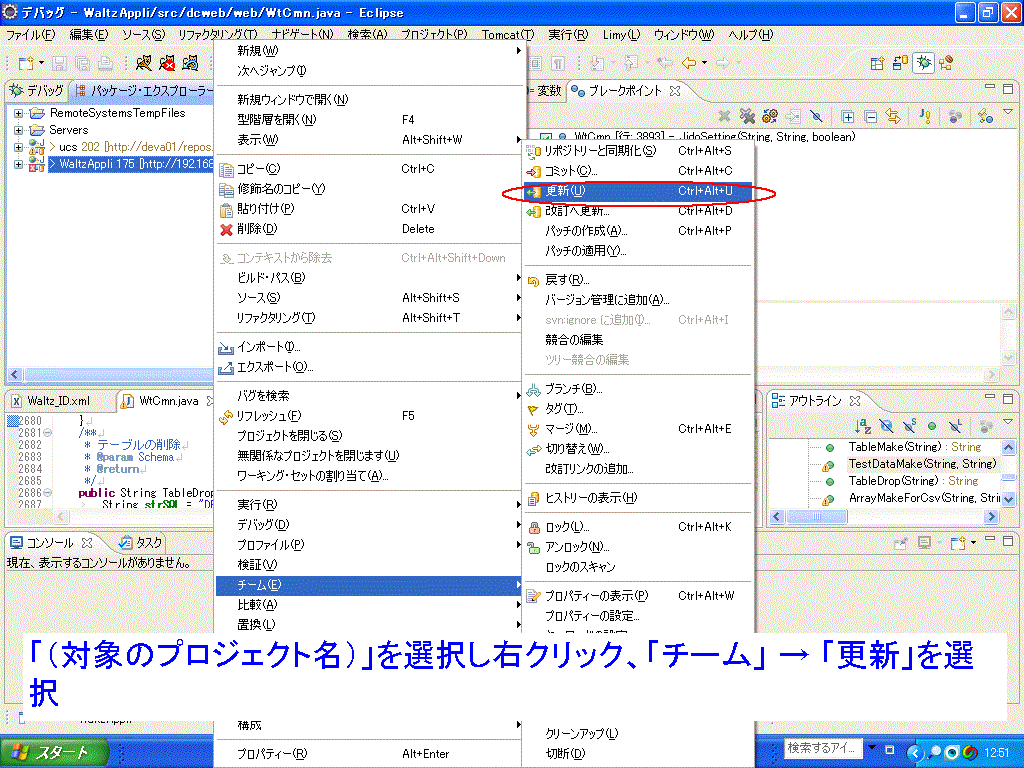This screenshot has height=768, width=1024.
Task: Expand the WaltzAppli 175 project node
Action: coord(19,164)
